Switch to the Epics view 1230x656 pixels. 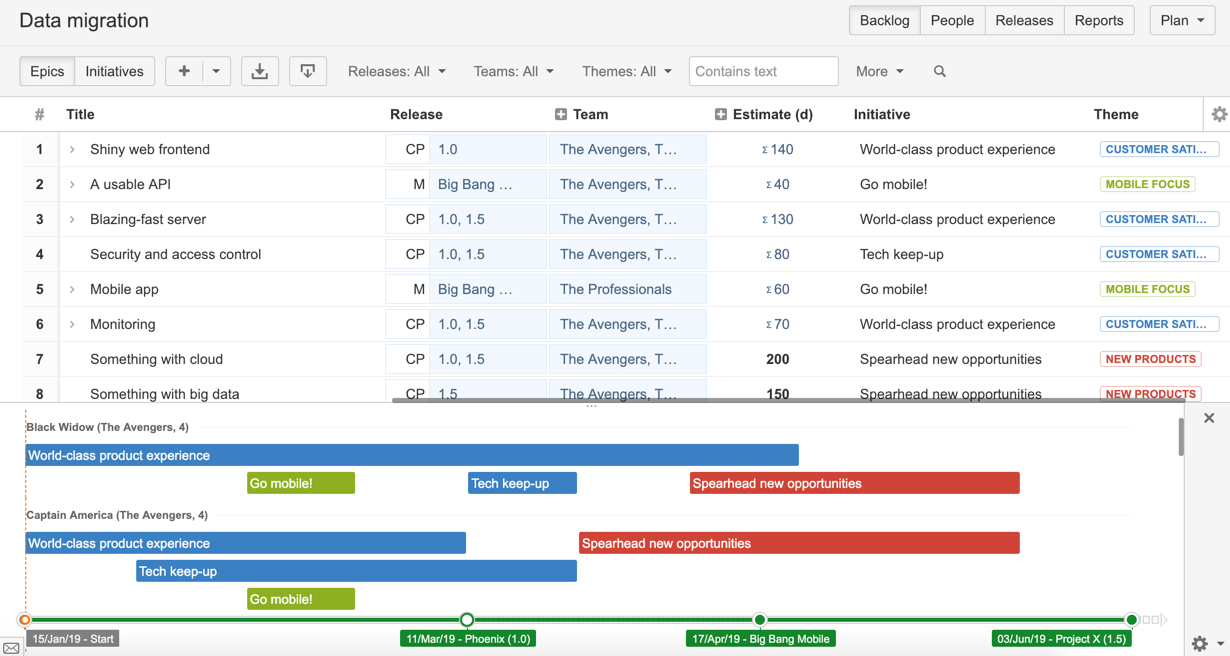[47, 71]
